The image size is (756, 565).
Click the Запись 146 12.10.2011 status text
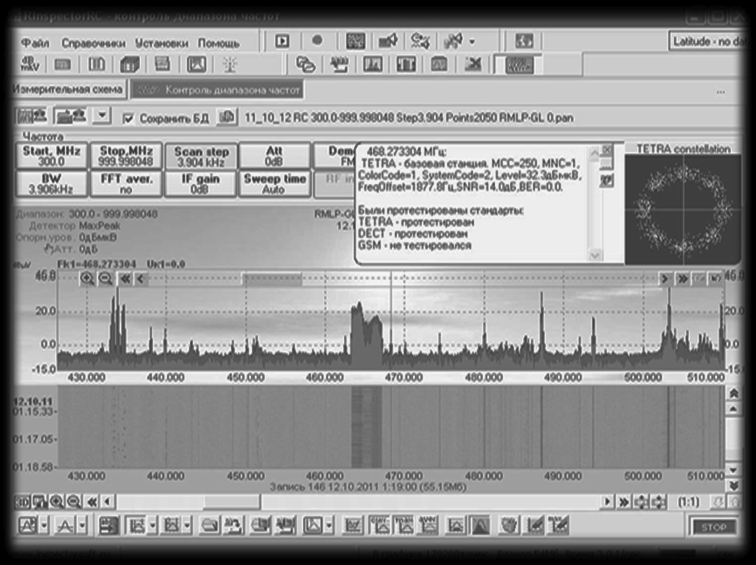tap(368, 487)
